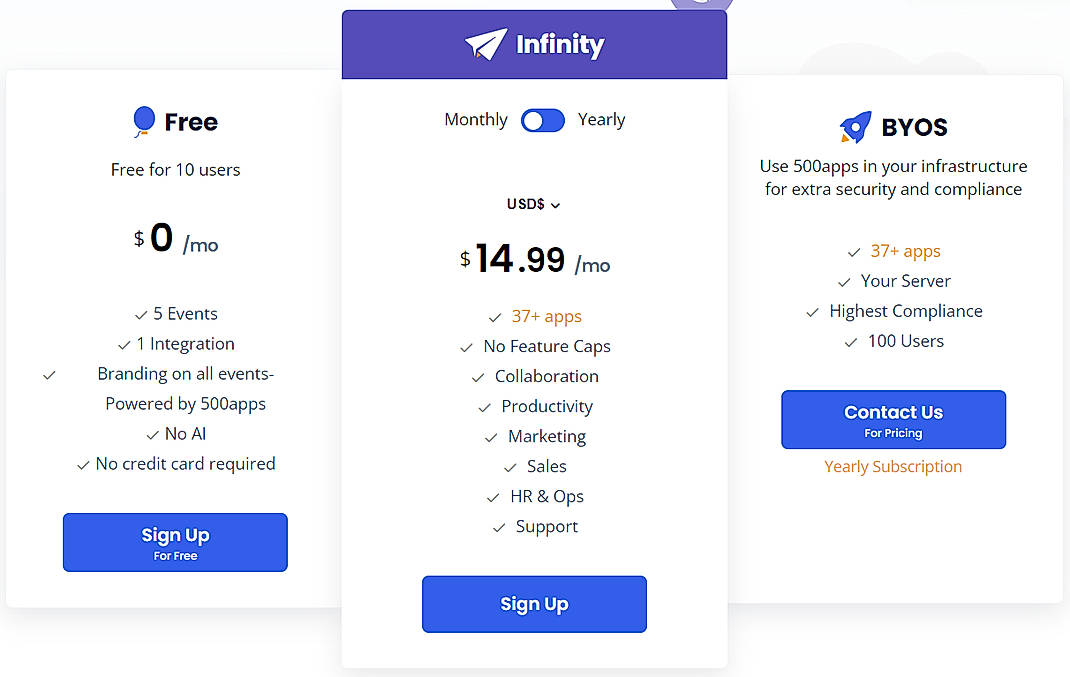Toggle billing from Yearly to Monthly
This screenshot has height=677, width=1070.
[x=543, y=120]
